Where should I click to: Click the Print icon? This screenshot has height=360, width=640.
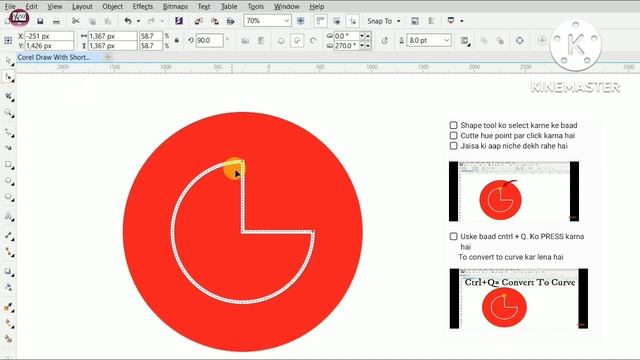[56, 21]
